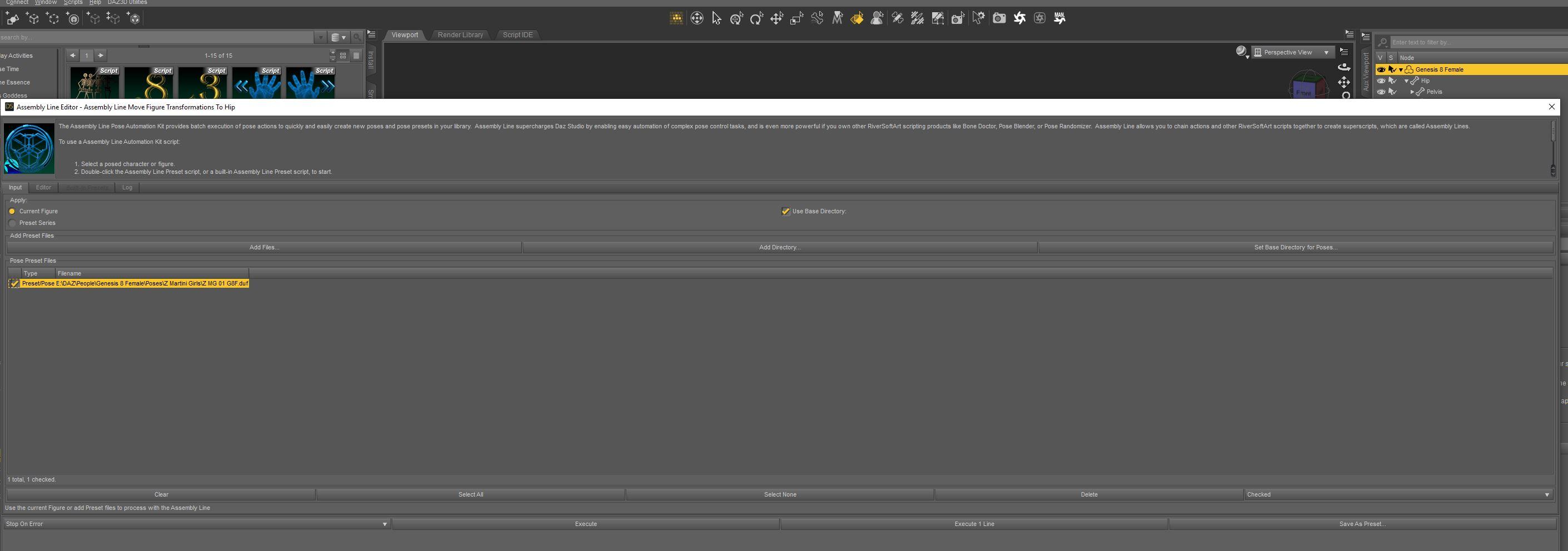Click the Add Directory... button

pyautogui.click(x=780, y=248)
